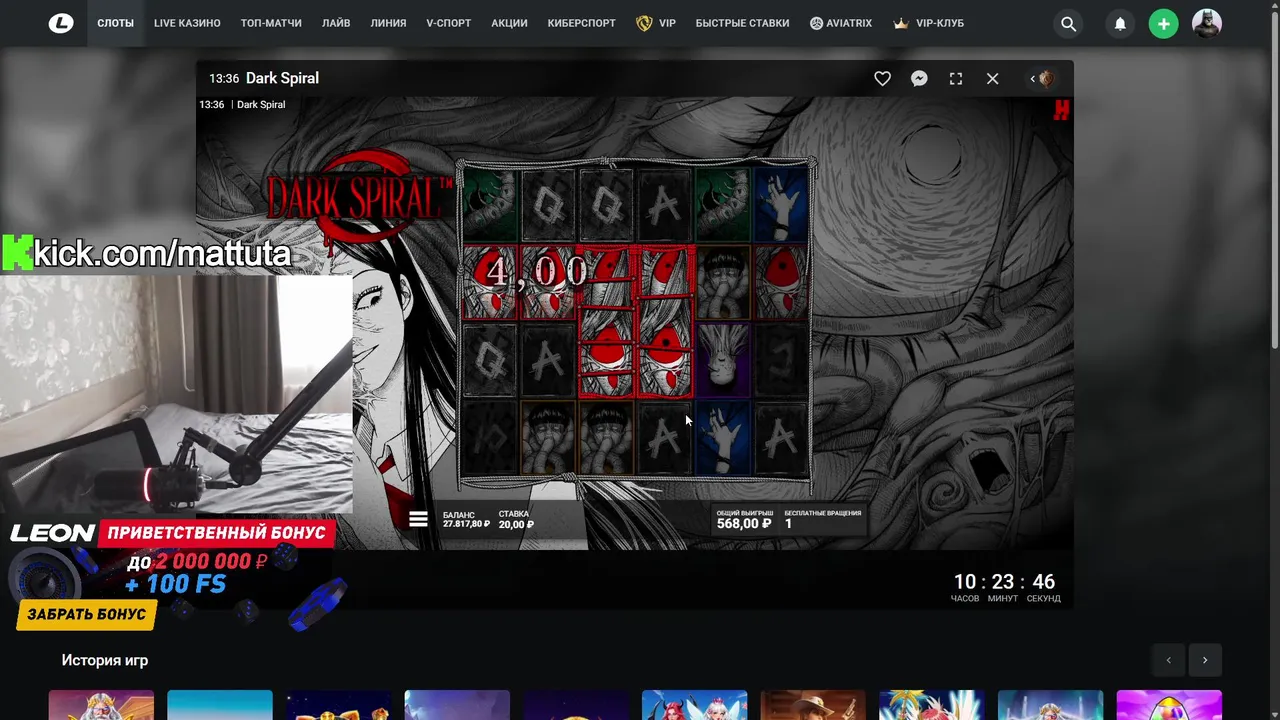1280x720 pixels.
Task: Open the ЛАЙВ menu item
Action: [x=336, y=23]
